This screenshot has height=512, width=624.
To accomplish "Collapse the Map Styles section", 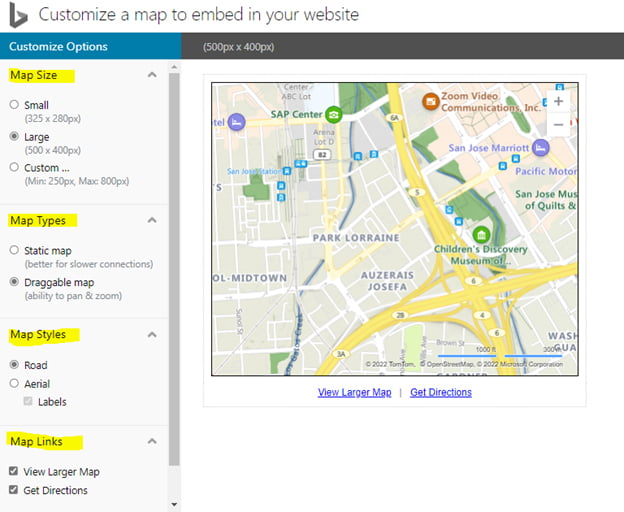I will point(152,334).
